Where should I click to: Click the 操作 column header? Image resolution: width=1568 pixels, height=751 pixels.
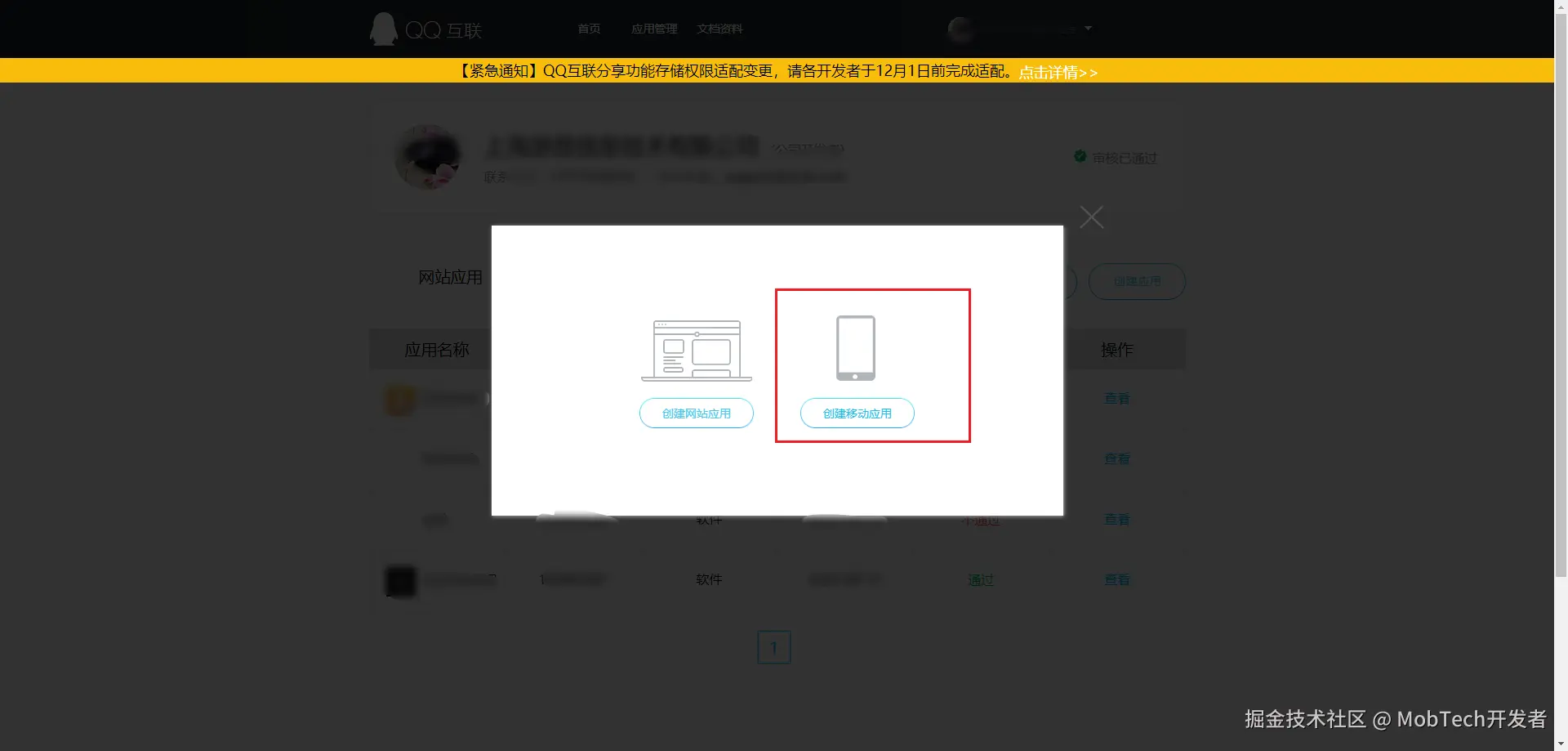coord(1116,350)
